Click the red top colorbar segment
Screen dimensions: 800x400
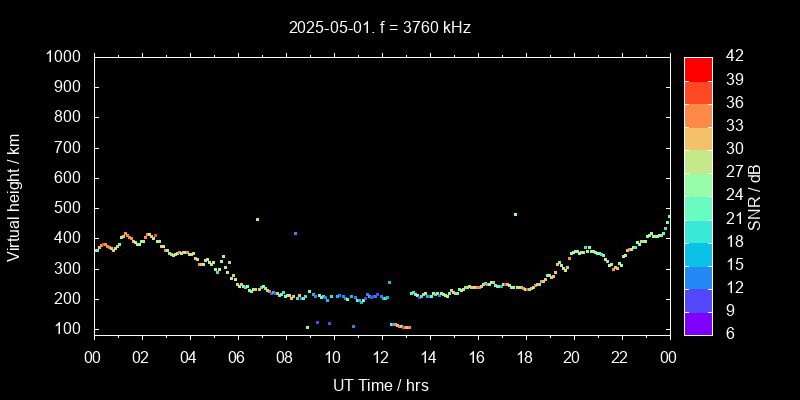point(698,68)
